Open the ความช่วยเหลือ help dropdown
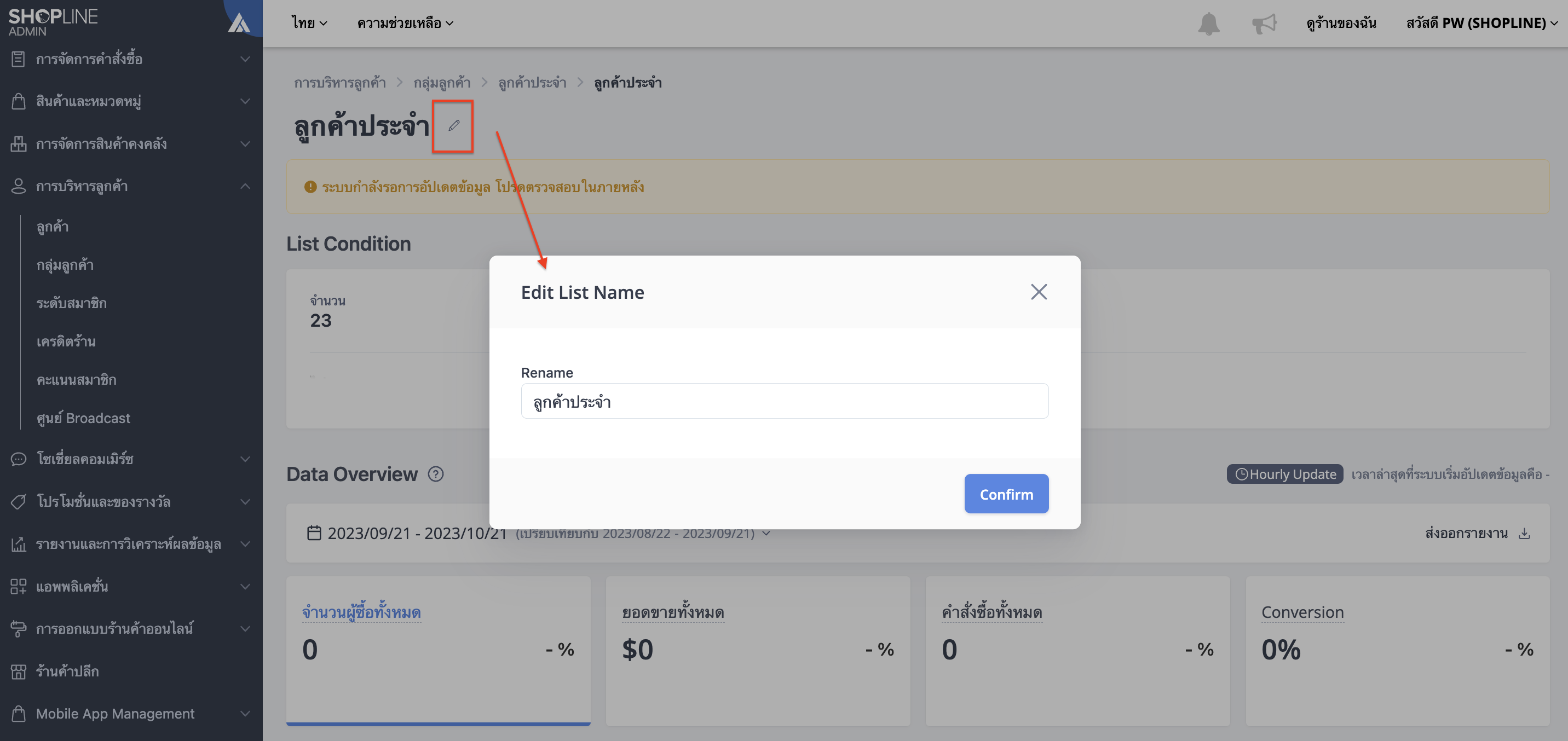 click(405, 23)
